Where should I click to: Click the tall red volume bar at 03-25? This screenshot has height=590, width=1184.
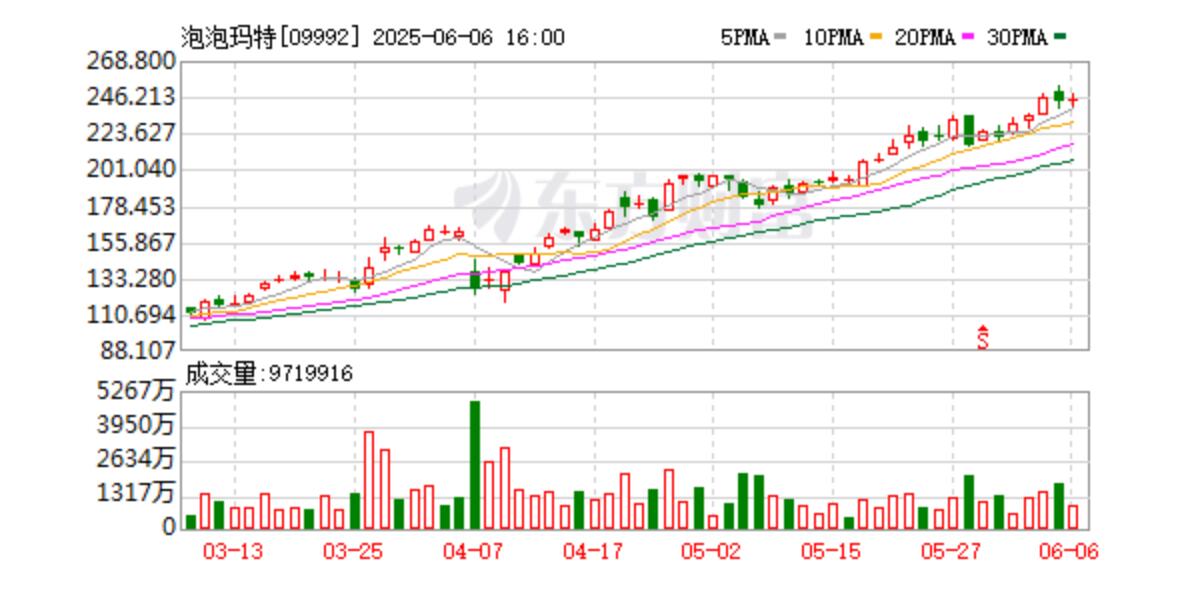point(369,480)
